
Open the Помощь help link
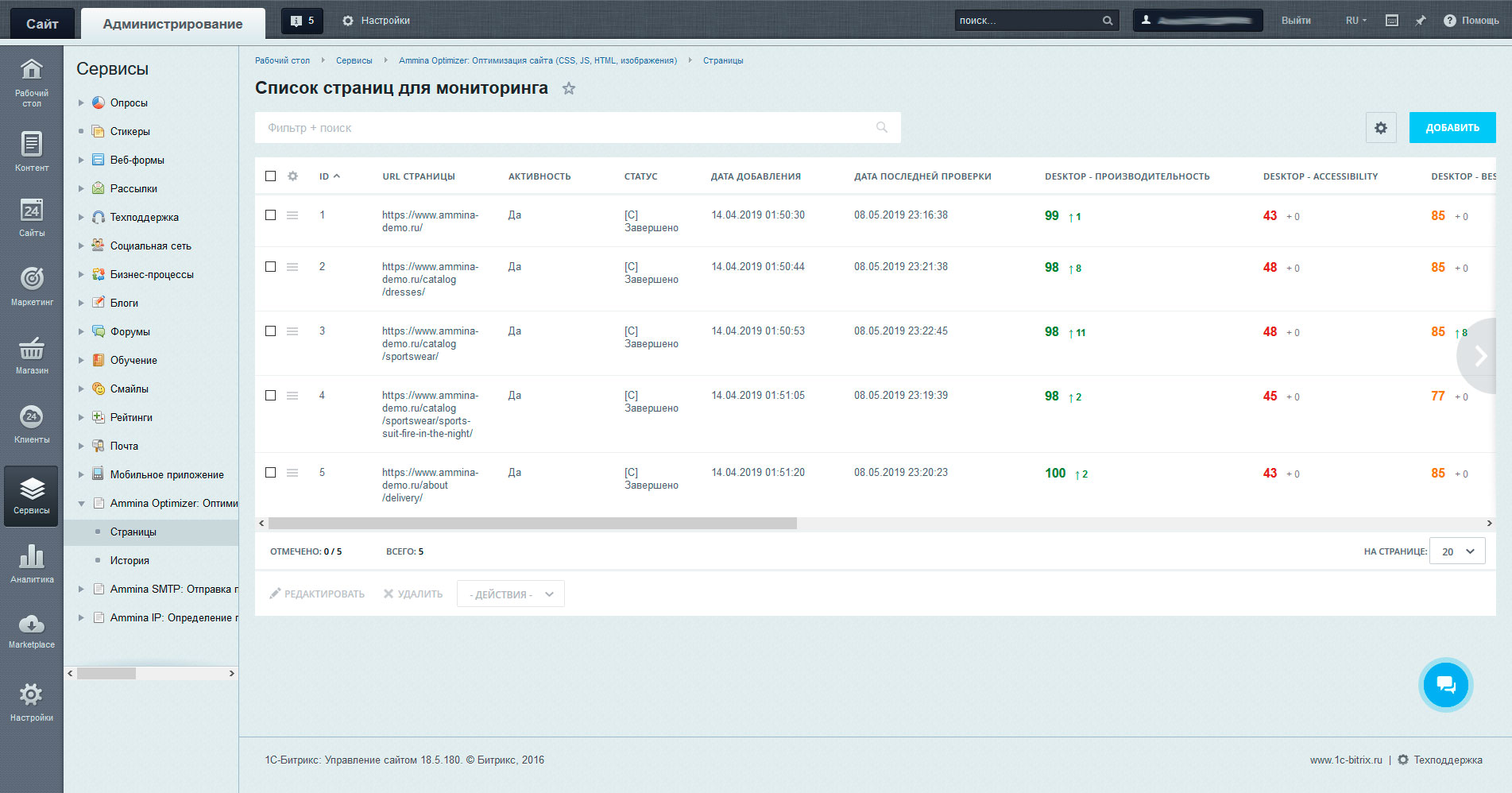1471,21
